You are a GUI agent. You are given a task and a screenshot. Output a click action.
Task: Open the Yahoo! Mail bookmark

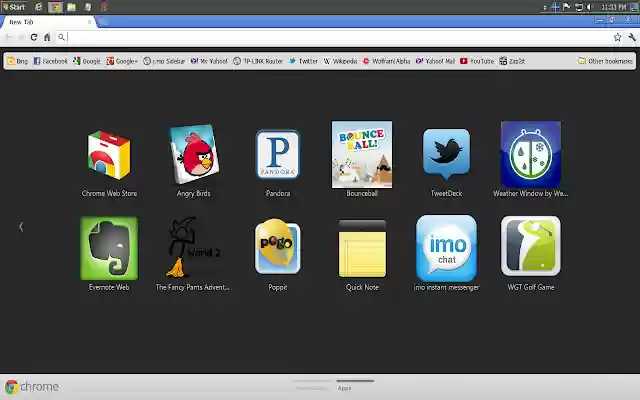(435, 61)
